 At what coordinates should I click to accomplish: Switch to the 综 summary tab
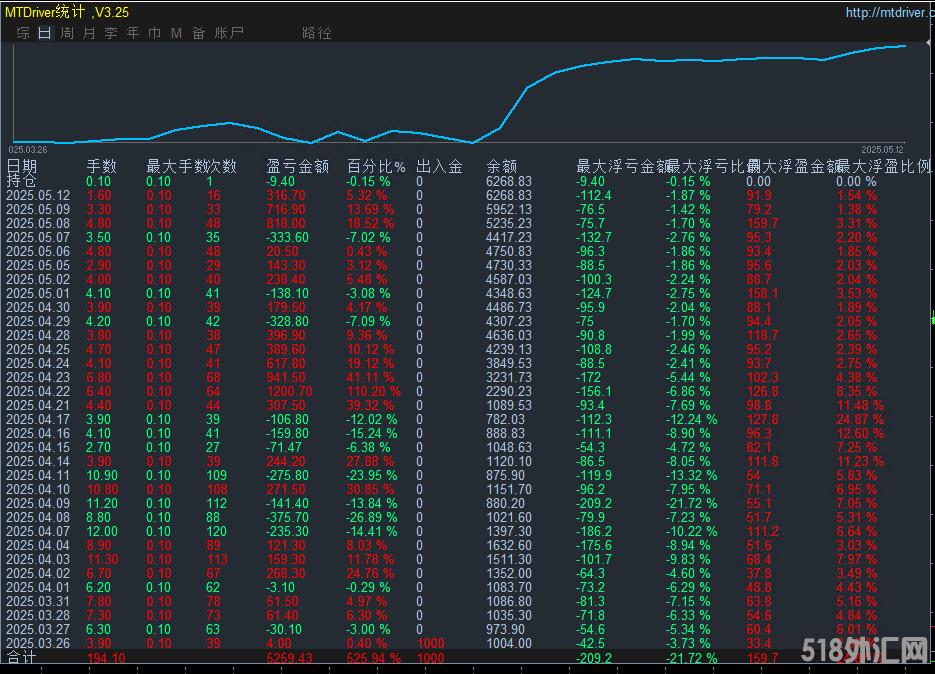(x=23, y=33)
